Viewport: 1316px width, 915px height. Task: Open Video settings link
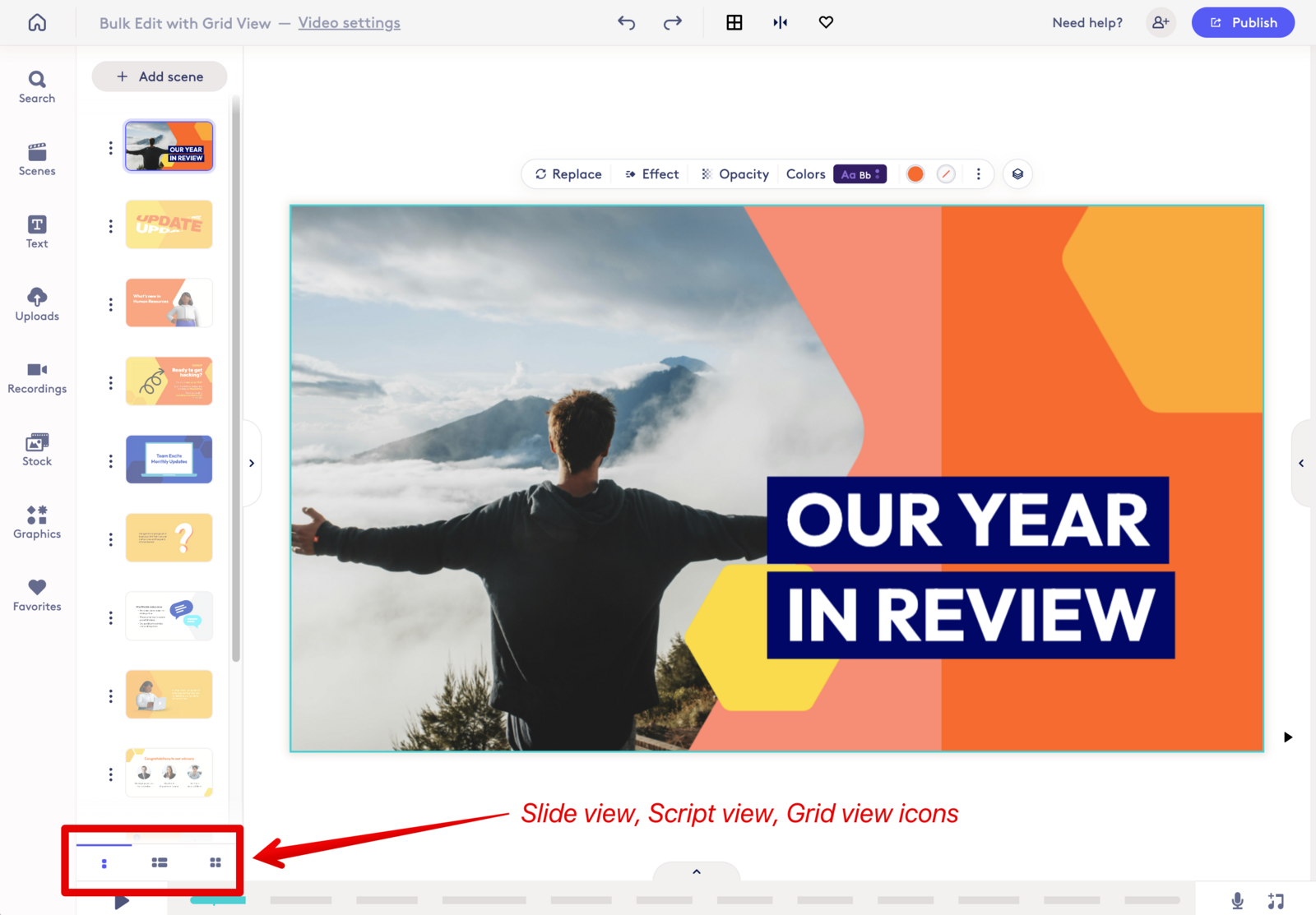[x=350, y=23]
